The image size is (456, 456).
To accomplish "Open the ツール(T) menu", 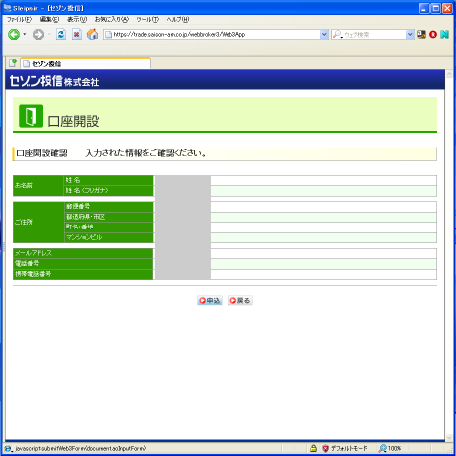I will [x=147, y=19].
